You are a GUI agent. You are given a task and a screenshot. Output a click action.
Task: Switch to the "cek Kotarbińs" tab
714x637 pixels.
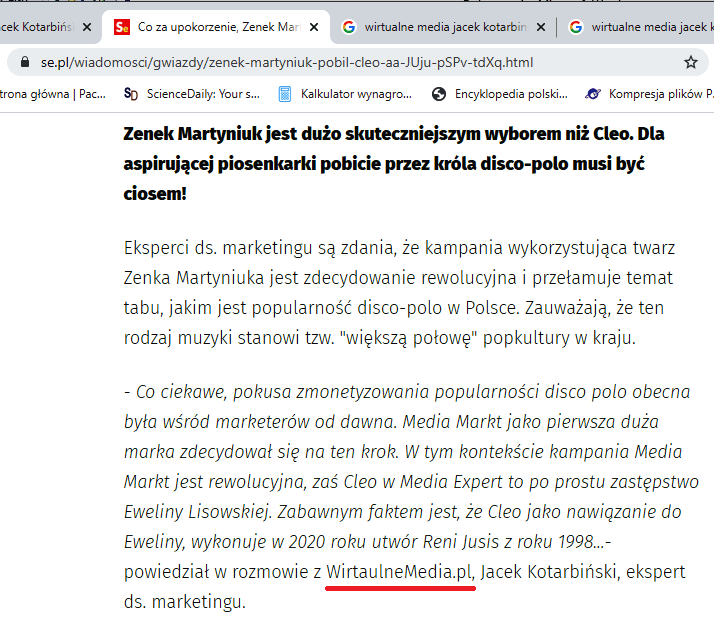(48, 27)
